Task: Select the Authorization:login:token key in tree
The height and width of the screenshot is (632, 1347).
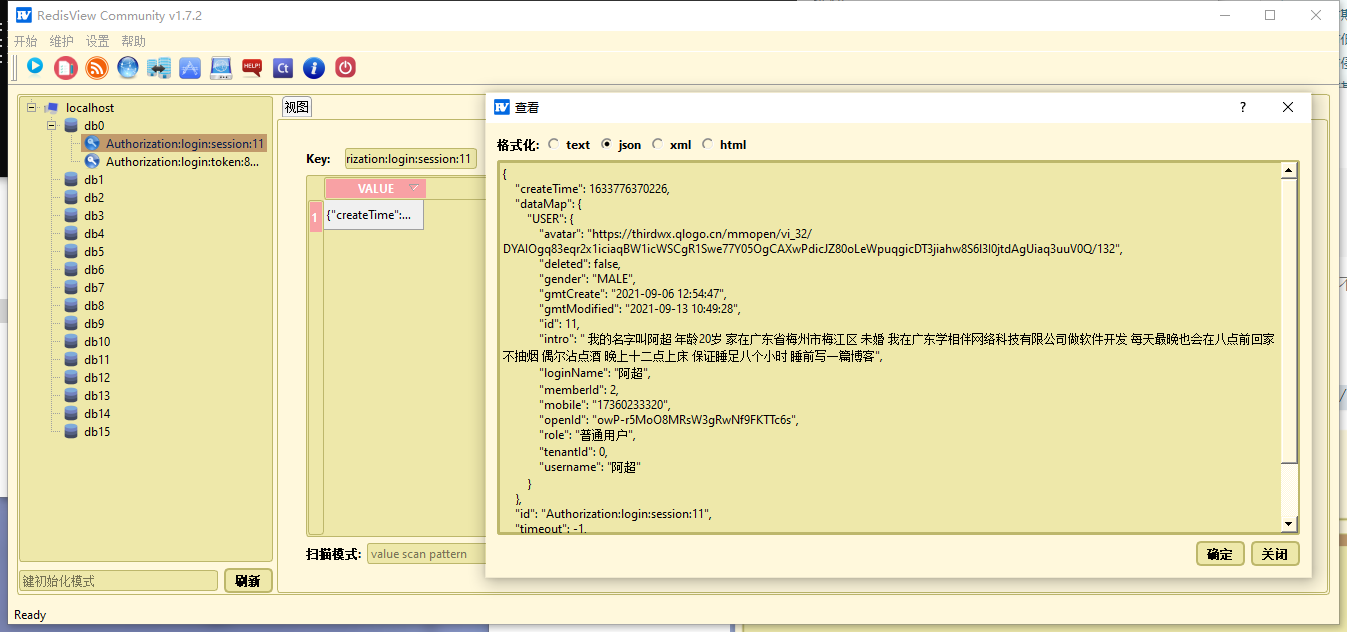Action: coord(182,162)
